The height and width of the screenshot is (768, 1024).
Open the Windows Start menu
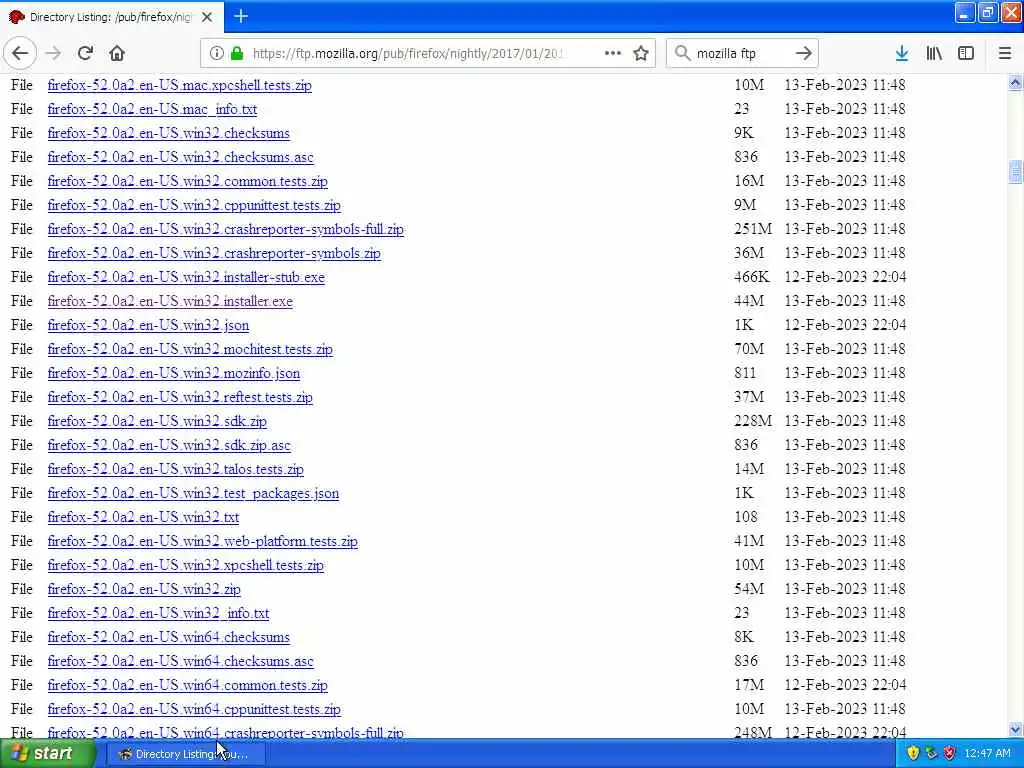47,753
